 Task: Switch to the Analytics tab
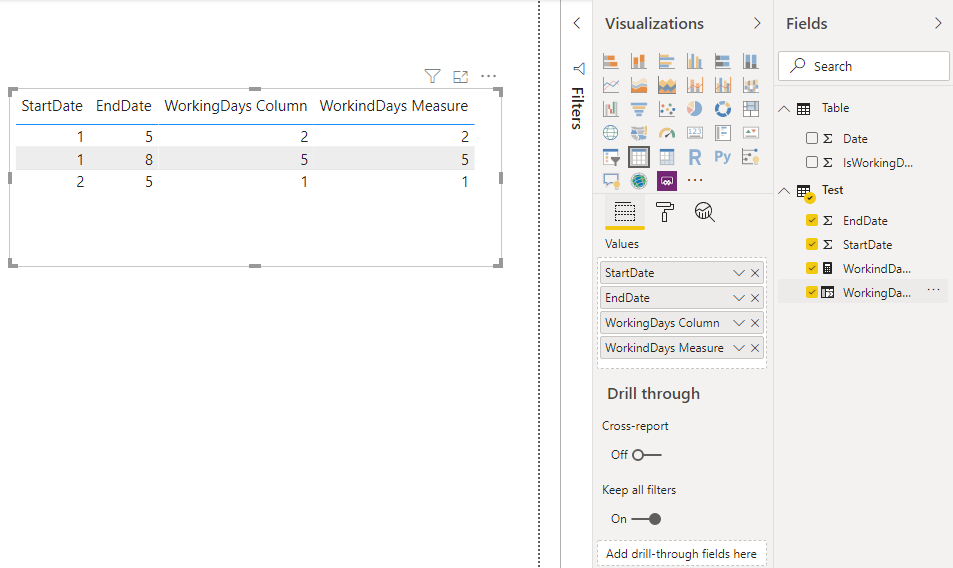[x=704, y=212]
